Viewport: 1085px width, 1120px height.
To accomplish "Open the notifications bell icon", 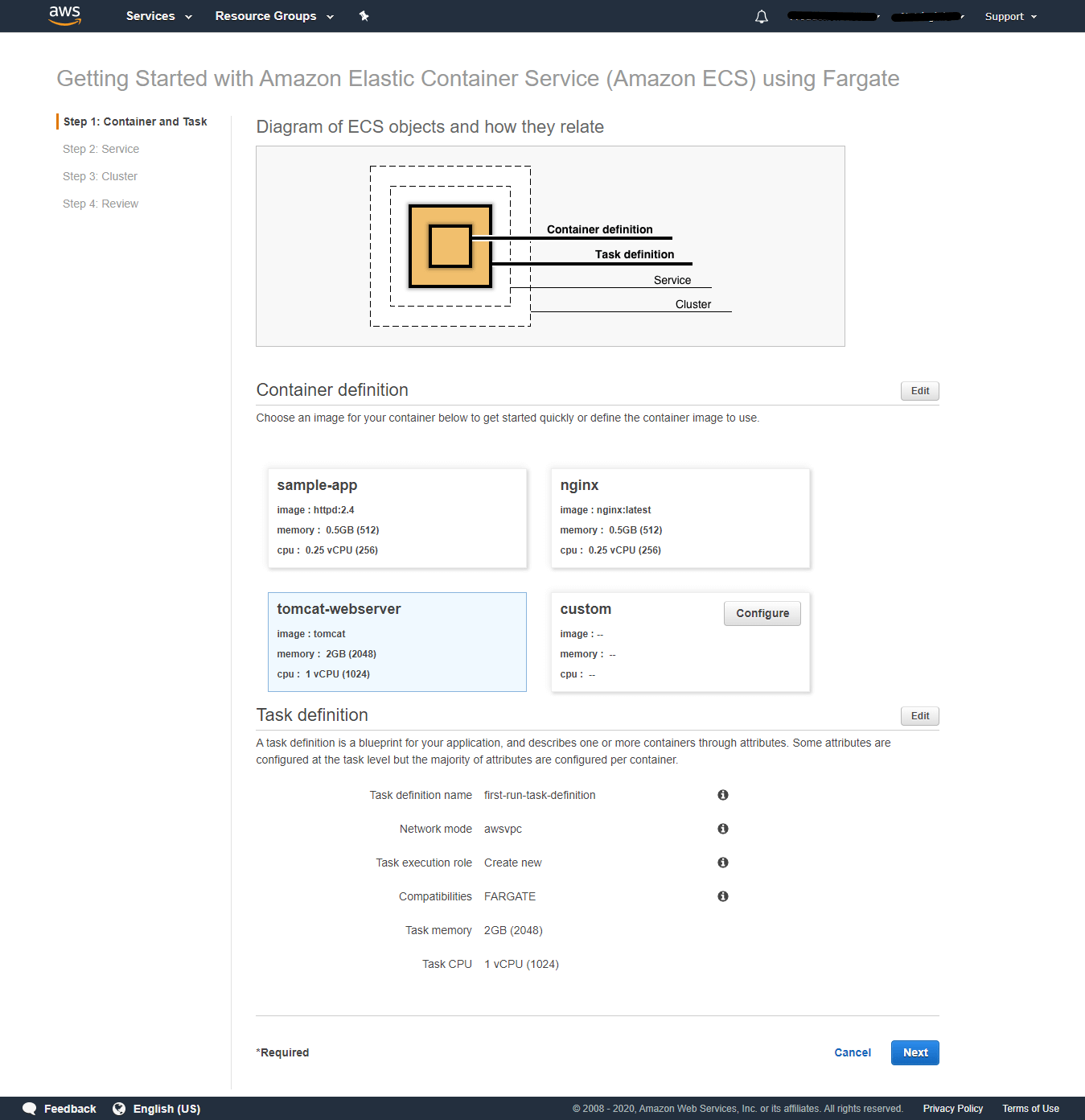I will [762, 16].
